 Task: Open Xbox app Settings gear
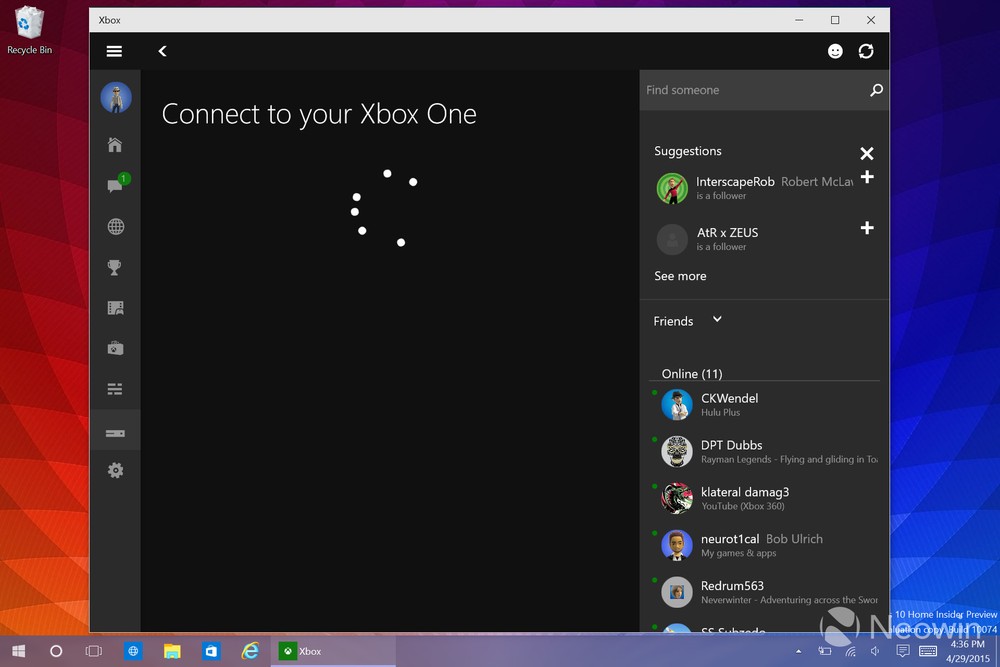(x=115, y=469)
